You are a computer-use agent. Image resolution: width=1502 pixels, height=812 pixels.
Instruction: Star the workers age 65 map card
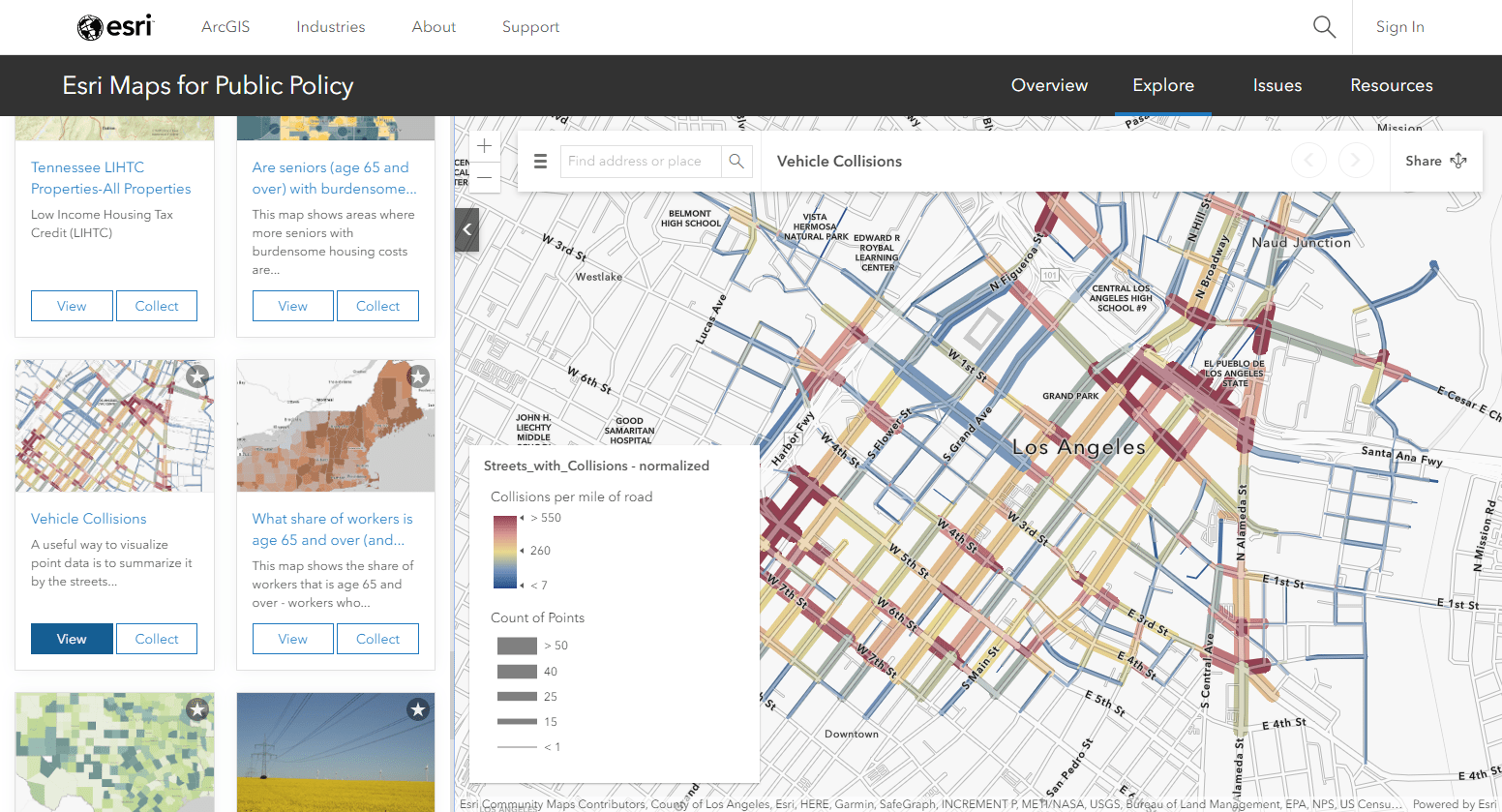coord(418,376)
